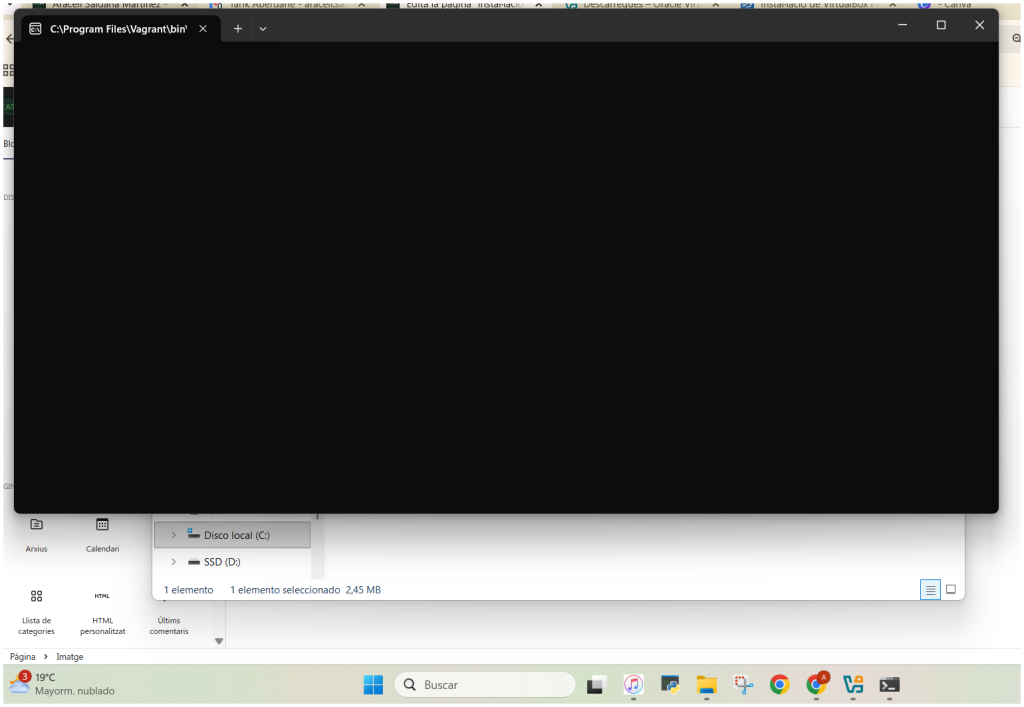Expand the Disco local (C:) tree node
Viewport: 1024px width, 707px height.
(x=173, y=536)
